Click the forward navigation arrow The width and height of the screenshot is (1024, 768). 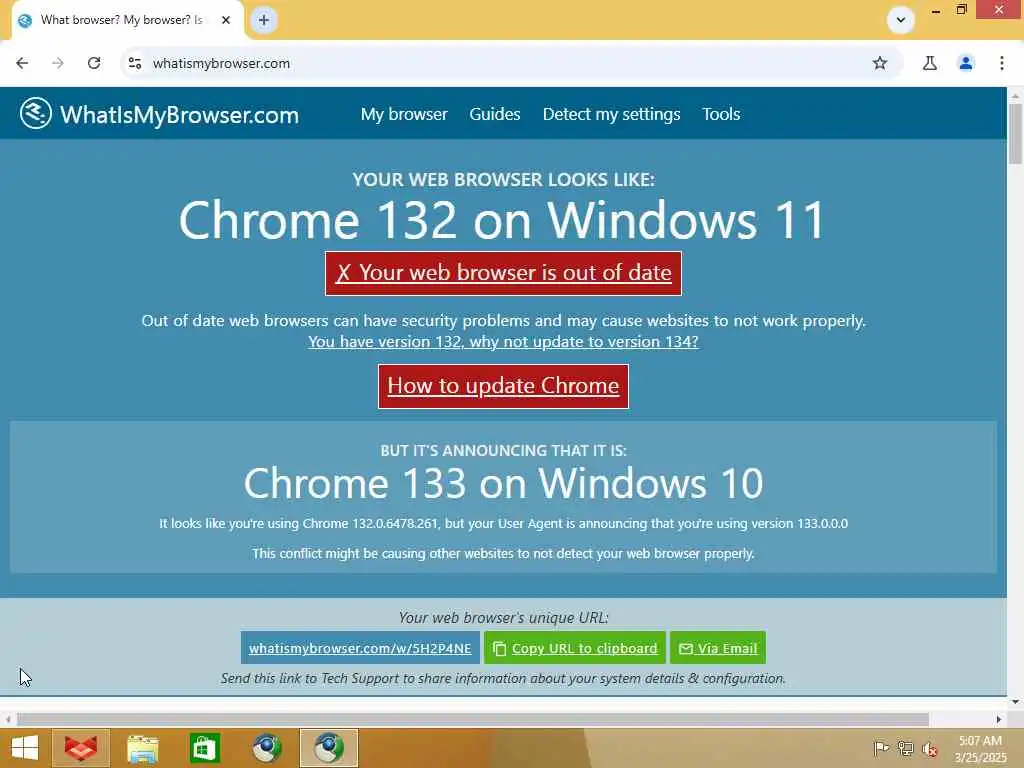point(58,63)
